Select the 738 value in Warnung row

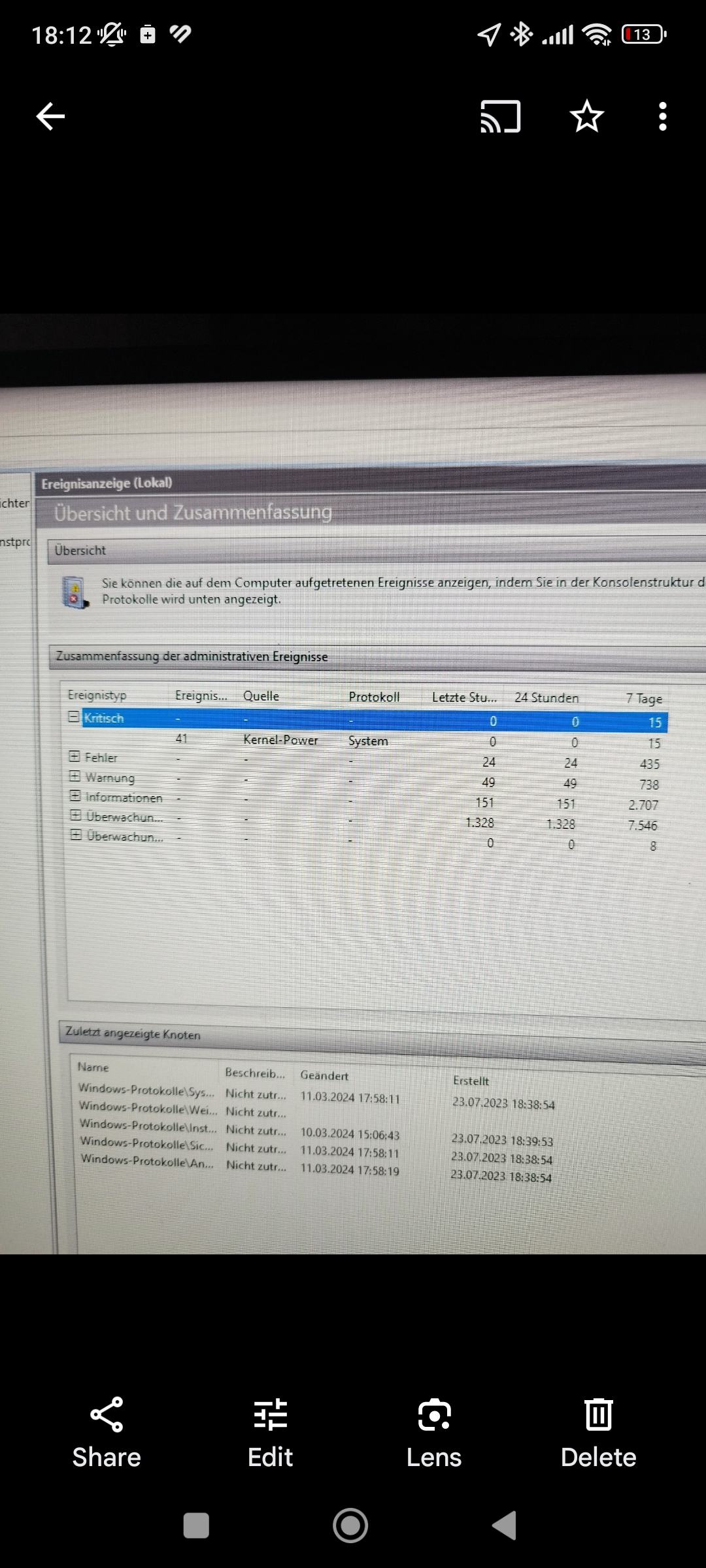tap(649, 785)
